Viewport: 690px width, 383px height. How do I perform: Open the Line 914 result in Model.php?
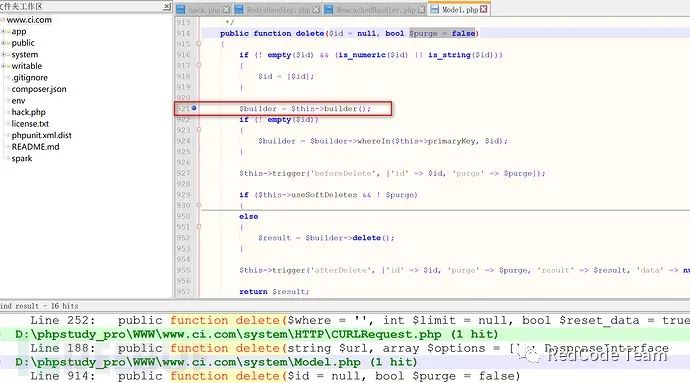(x=275, y=376)
